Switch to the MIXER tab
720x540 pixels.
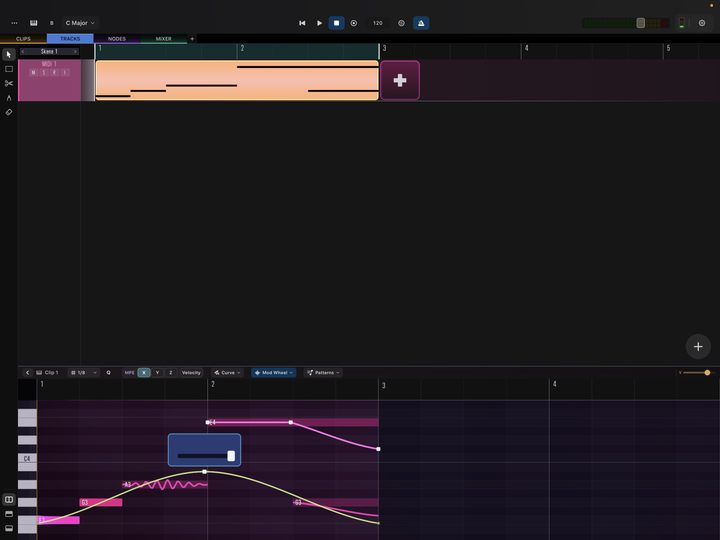tap(163, 39)
